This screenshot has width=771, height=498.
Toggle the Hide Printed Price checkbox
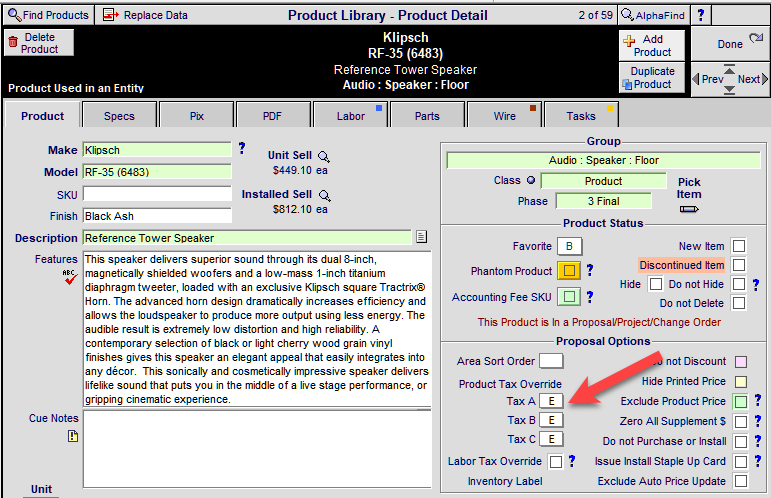point(741,381)
